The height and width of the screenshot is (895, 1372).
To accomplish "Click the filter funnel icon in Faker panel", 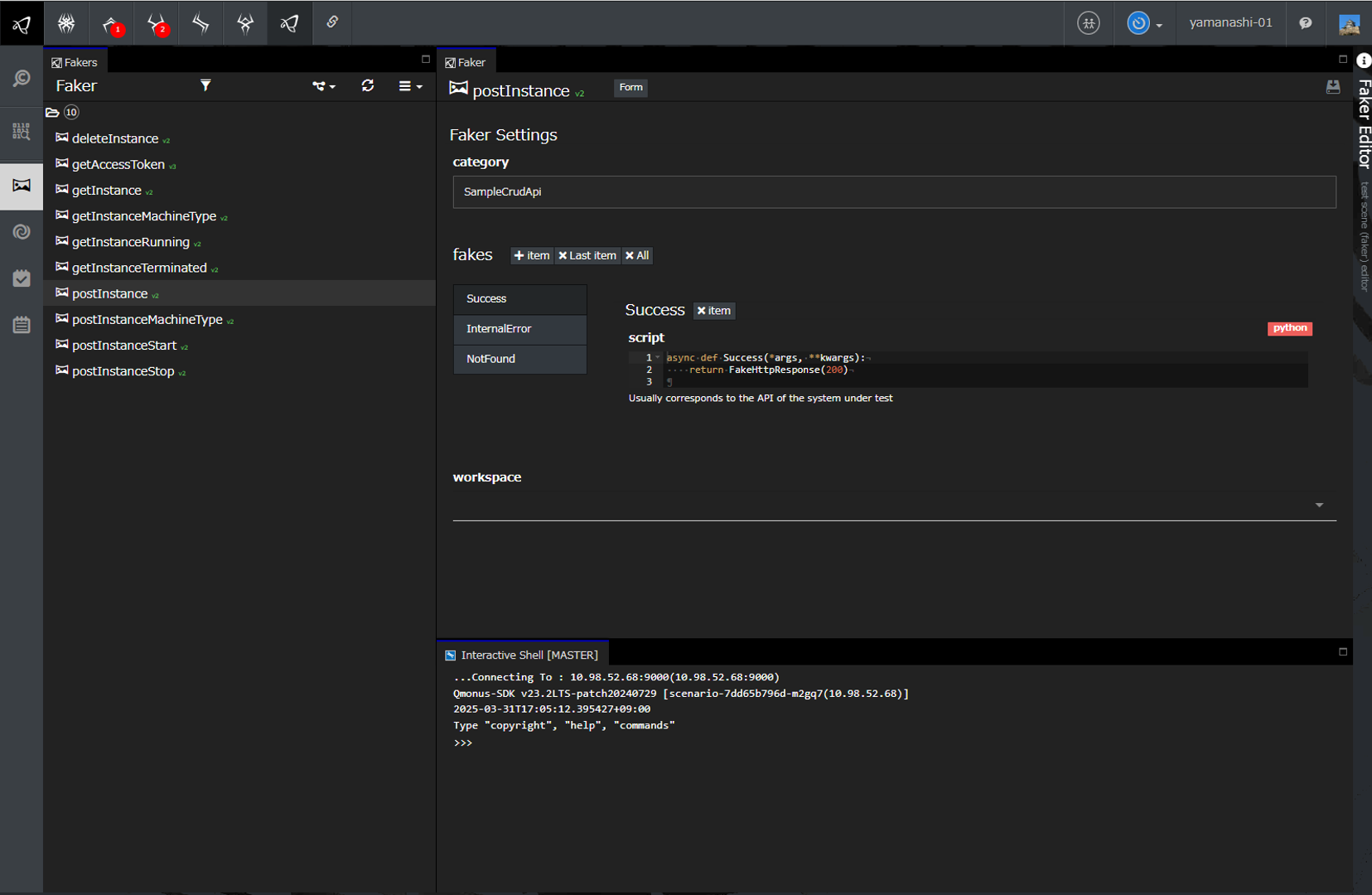I will coord(205,85).
